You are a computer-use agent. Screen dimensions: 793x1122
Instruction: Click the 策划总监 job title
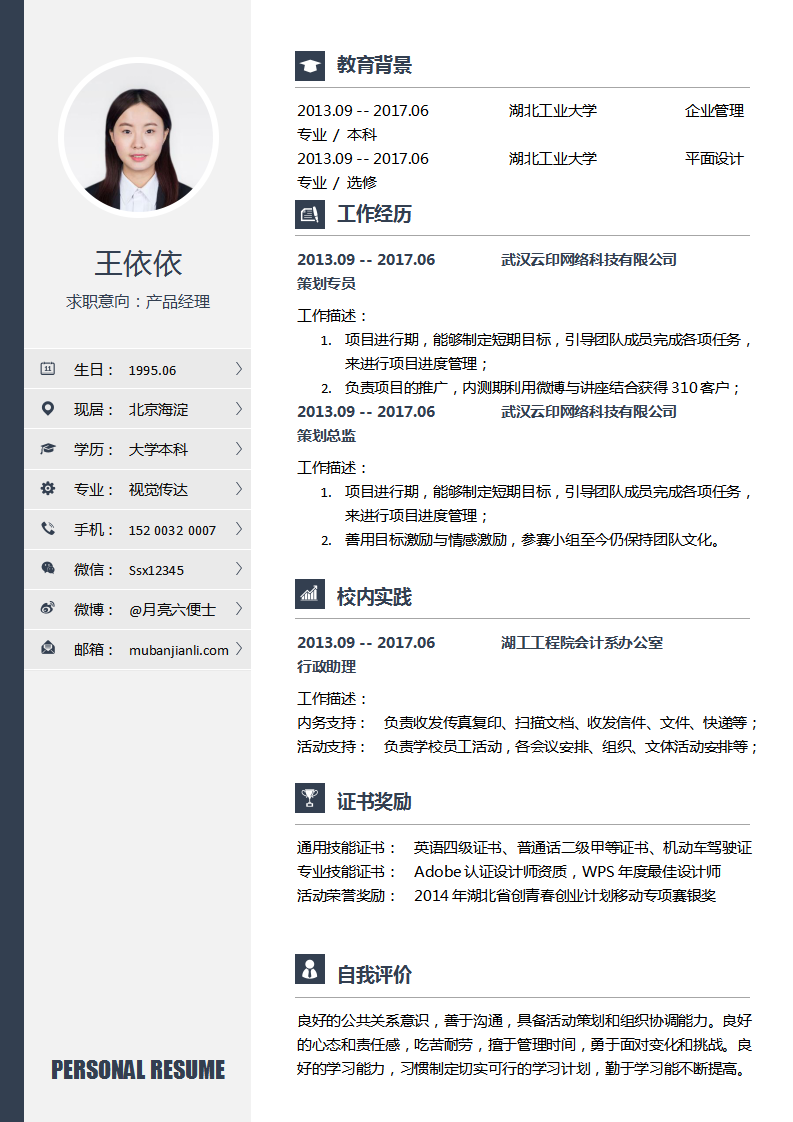[326, 436]
